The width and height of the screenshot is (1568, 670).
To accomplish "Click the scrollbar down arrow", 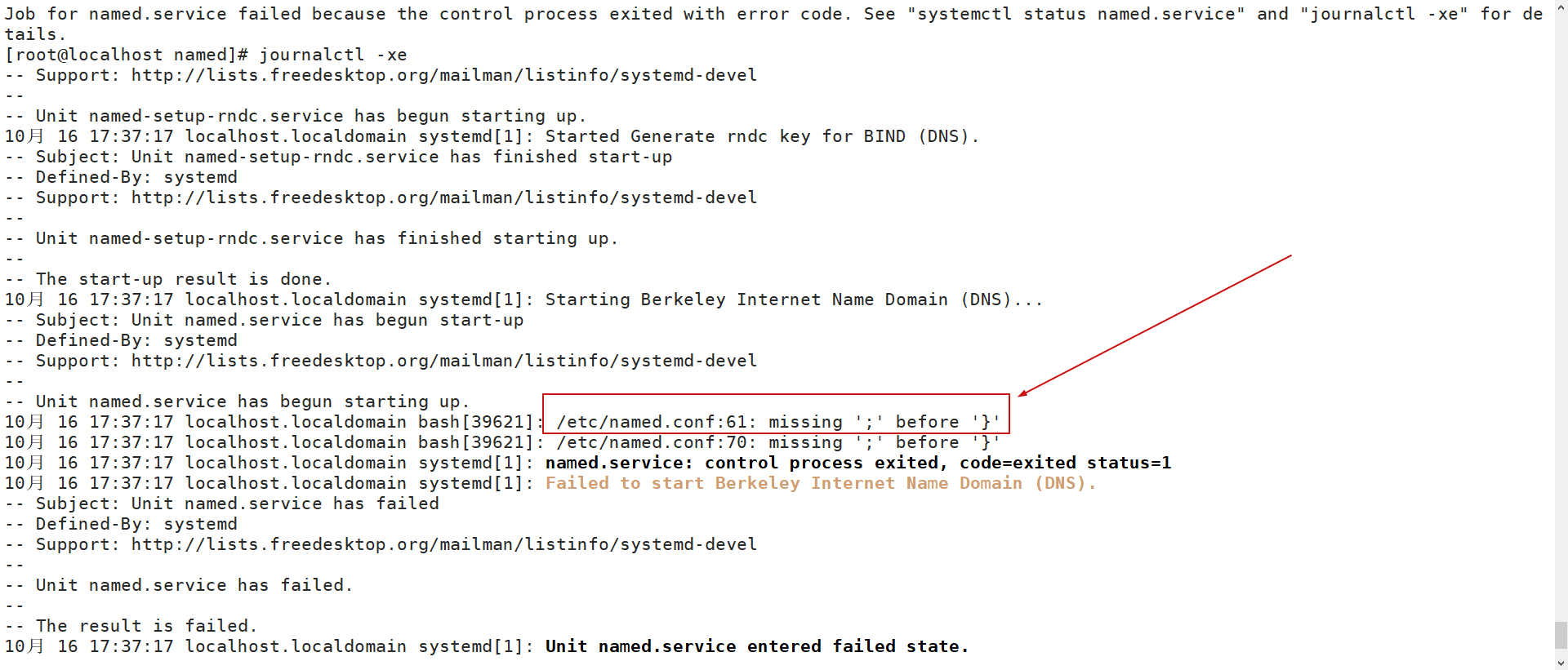I will click(x=1561, y=663).
